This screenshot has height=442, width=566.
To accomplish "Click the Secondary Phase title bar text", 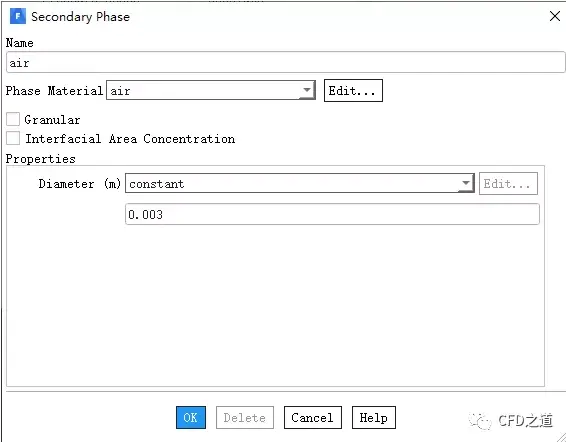I will click(80, 17).
